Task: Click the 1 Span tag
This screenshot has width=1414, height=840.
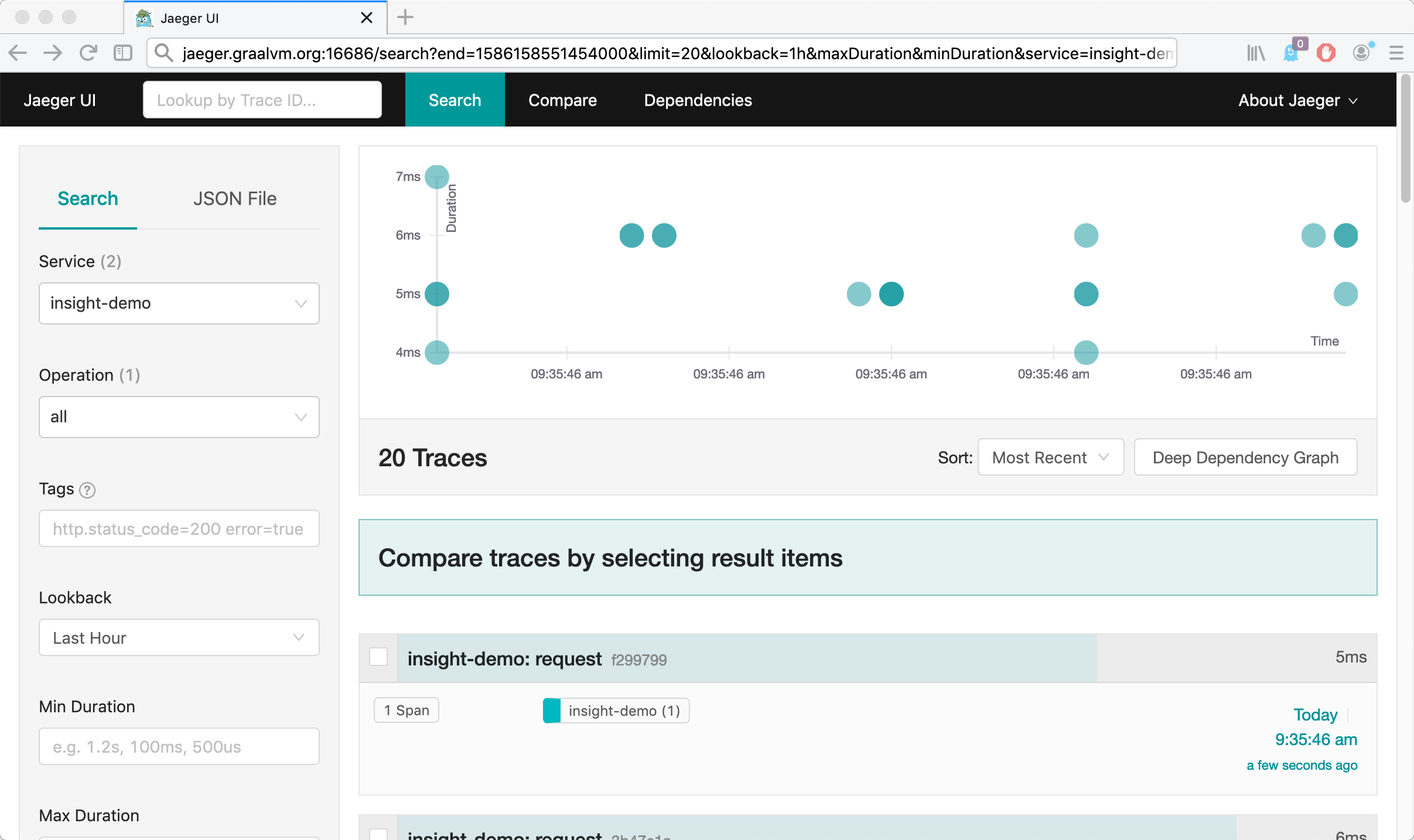Action: [x=407, y=711]
